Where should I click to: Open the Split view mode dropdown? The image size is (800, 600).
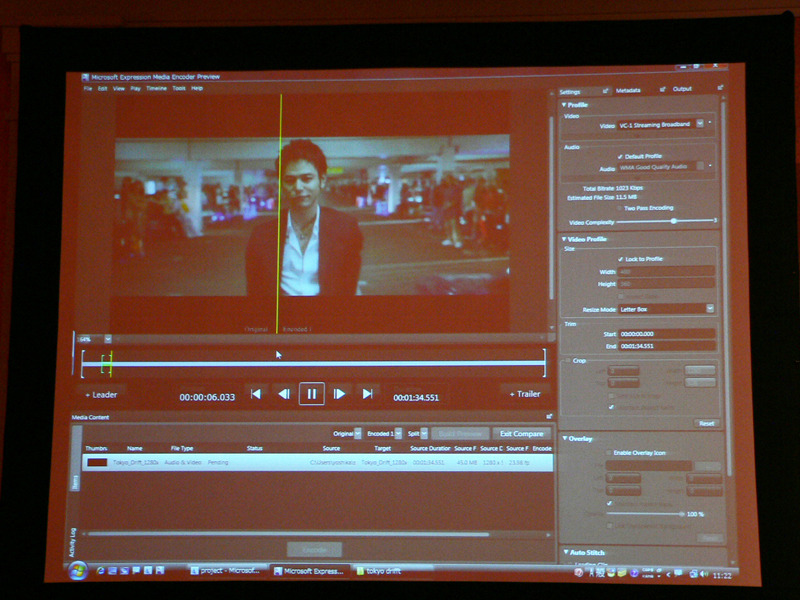(x=424, y=434)
